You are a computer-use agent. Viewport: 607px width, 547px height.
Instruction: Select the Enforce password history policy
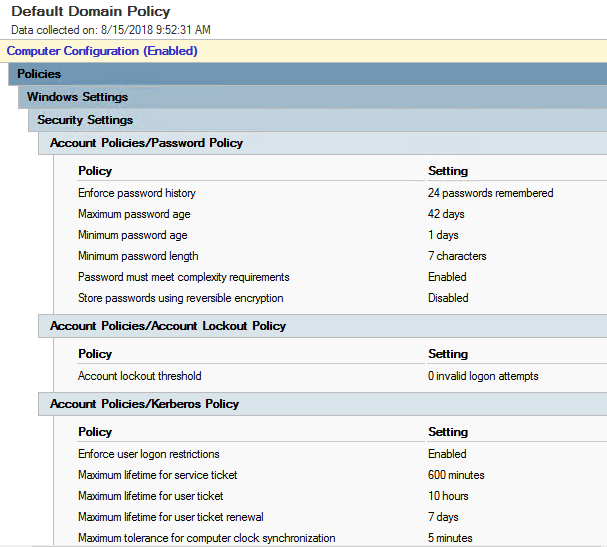137,193
